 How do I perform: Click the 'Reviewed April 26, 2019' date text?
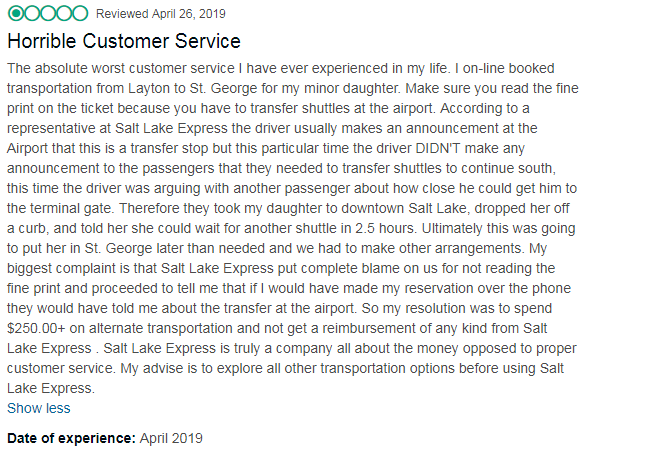(161, 14)
